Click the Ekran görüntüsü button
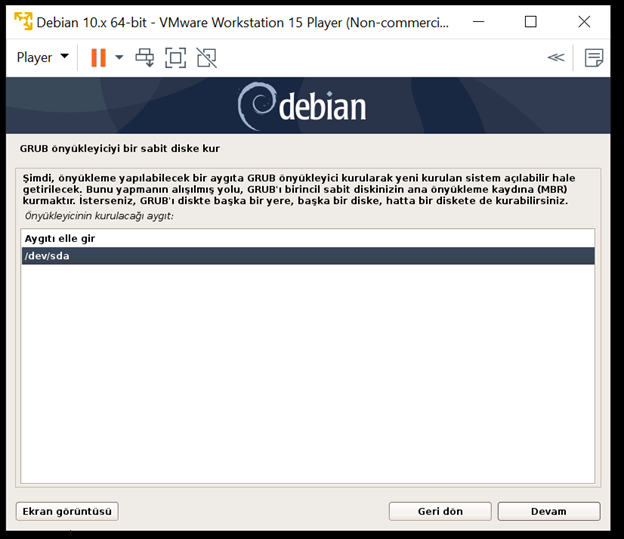The image size is (624, 539). (x=67, y=511)
